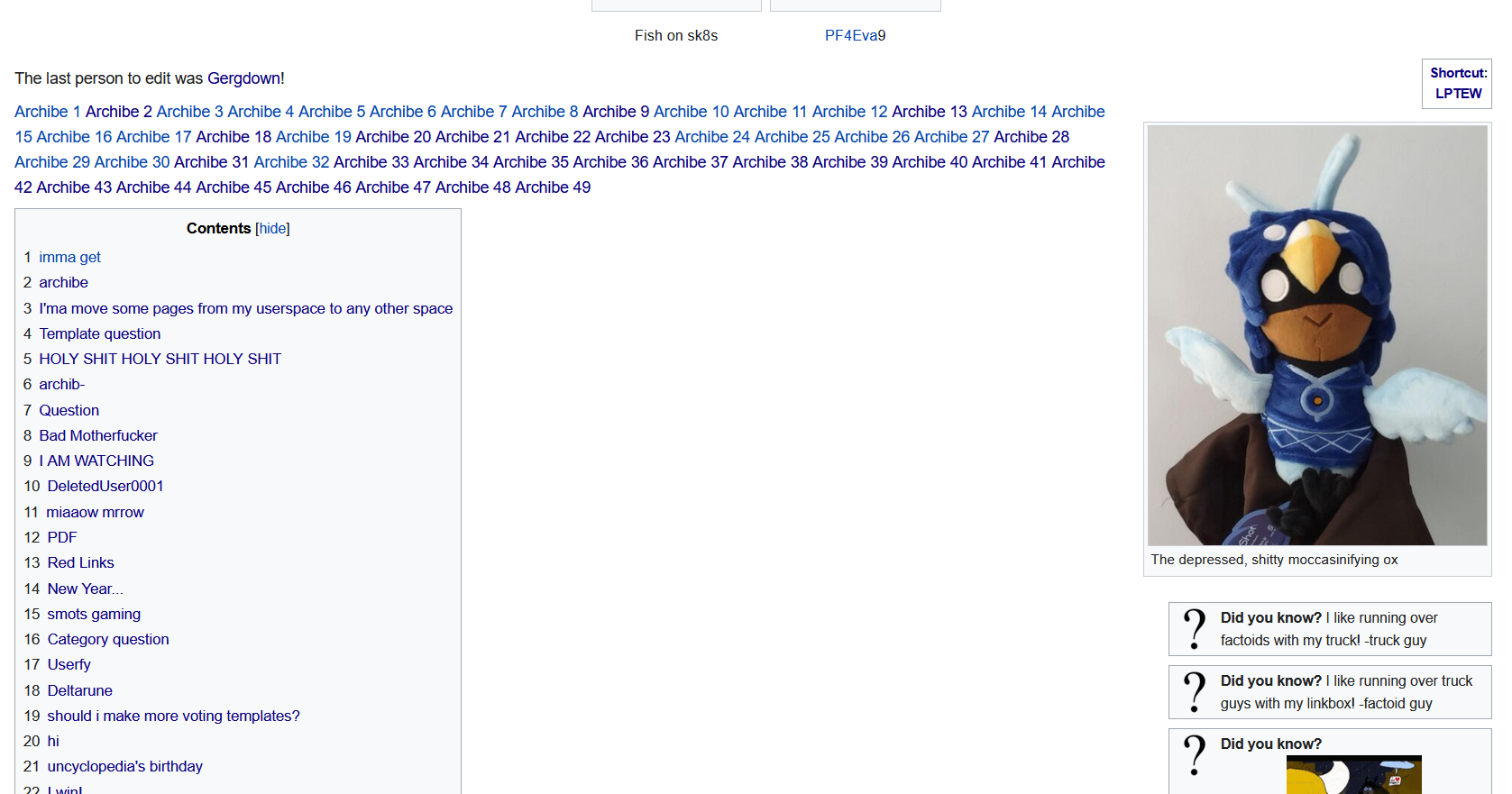
Task: Go to DeletedUser0001 section
Action: point(105,486)
